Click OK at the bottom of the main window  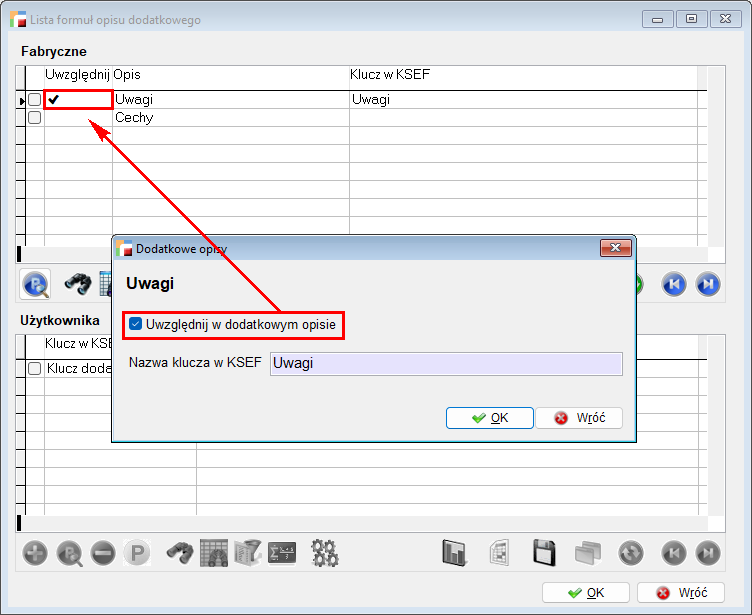(x=585, y=593)
